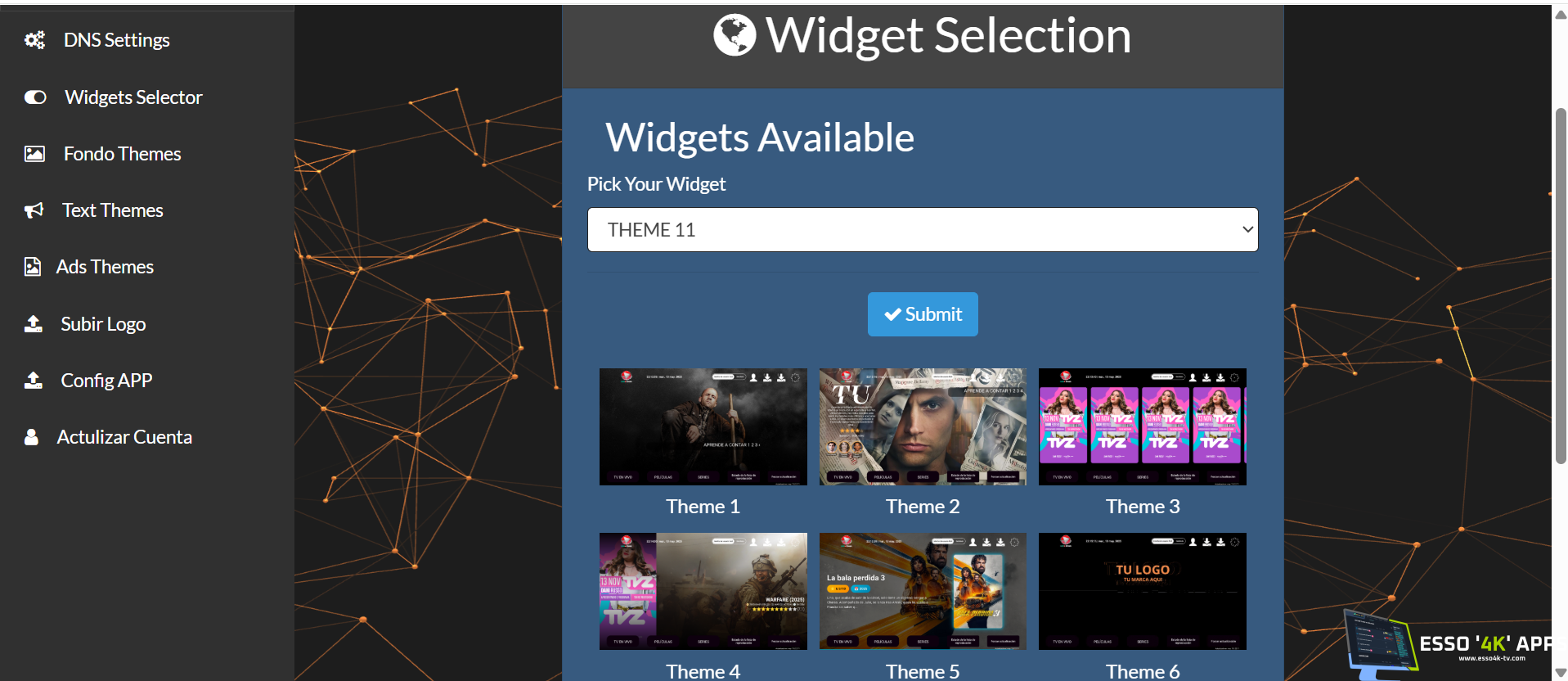The image size is (1568, 681).
Task: Choose the Theme 5 preview image
Action: [x=923, y=591]
